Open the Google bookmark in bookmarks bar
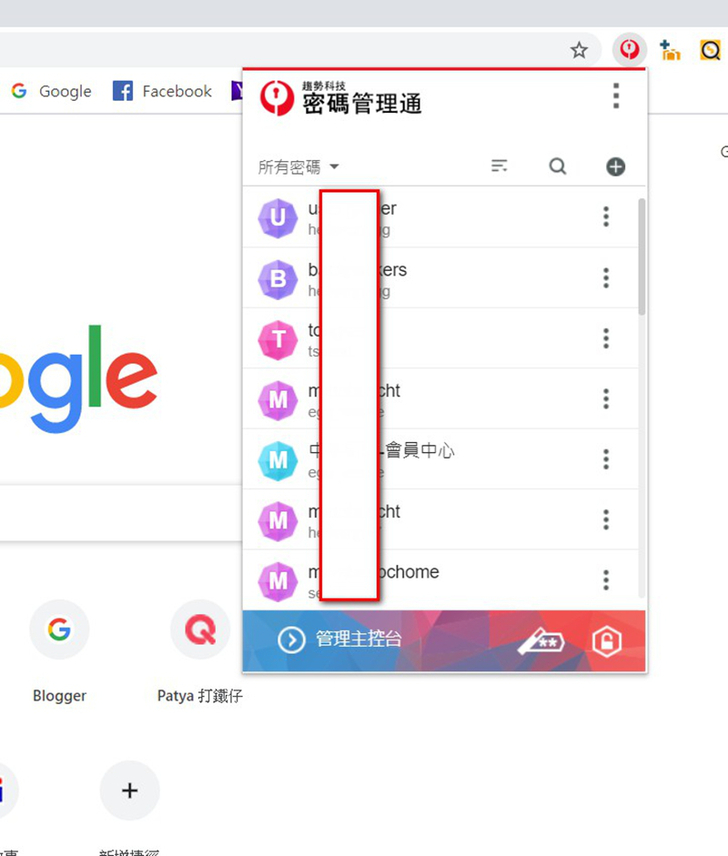 tap(51, 91)
